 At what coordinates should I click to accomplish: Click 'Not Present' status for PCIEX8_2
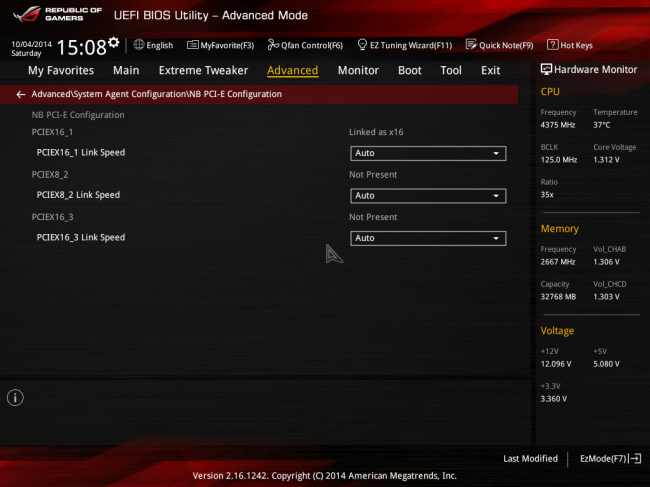pyautogui.click(x=373, y=175)
